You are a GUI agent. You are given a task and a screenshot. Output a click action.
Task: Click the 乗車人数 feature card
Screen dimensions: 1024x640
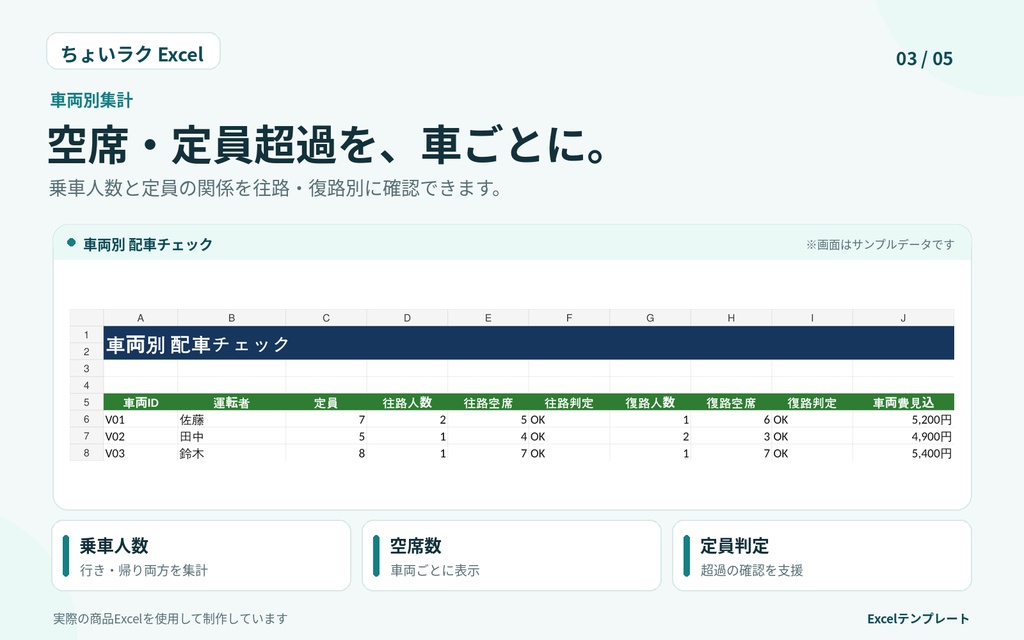click(201, 556)
